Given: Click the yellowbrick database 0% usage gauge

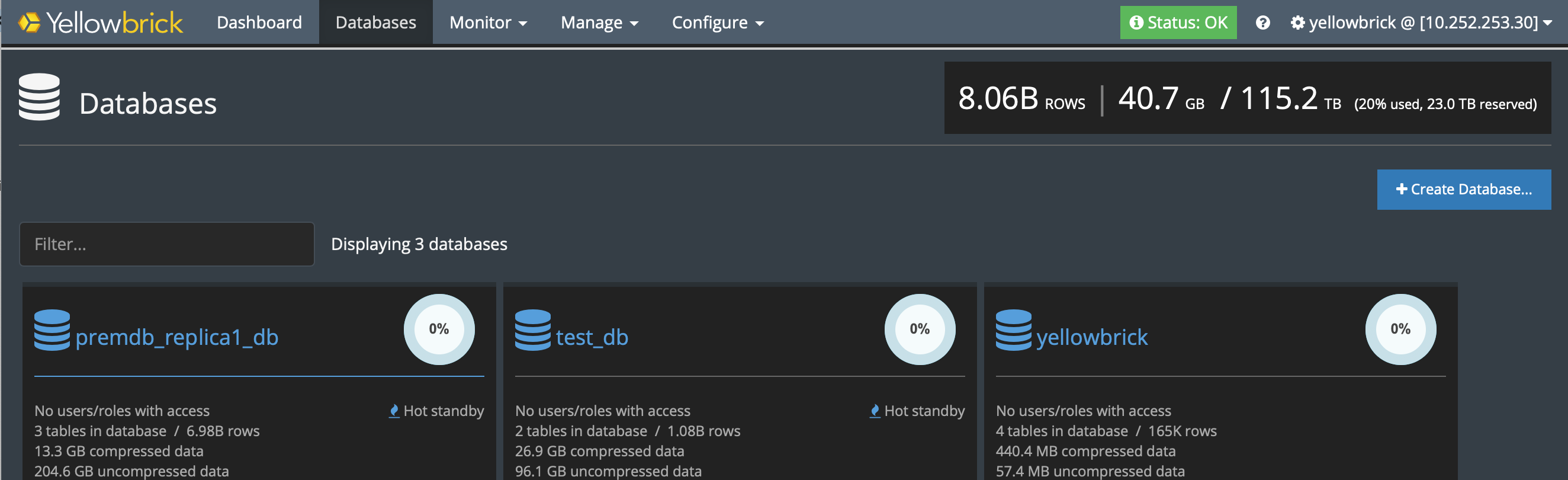Looking at the screenshot, I should 1400,329.
